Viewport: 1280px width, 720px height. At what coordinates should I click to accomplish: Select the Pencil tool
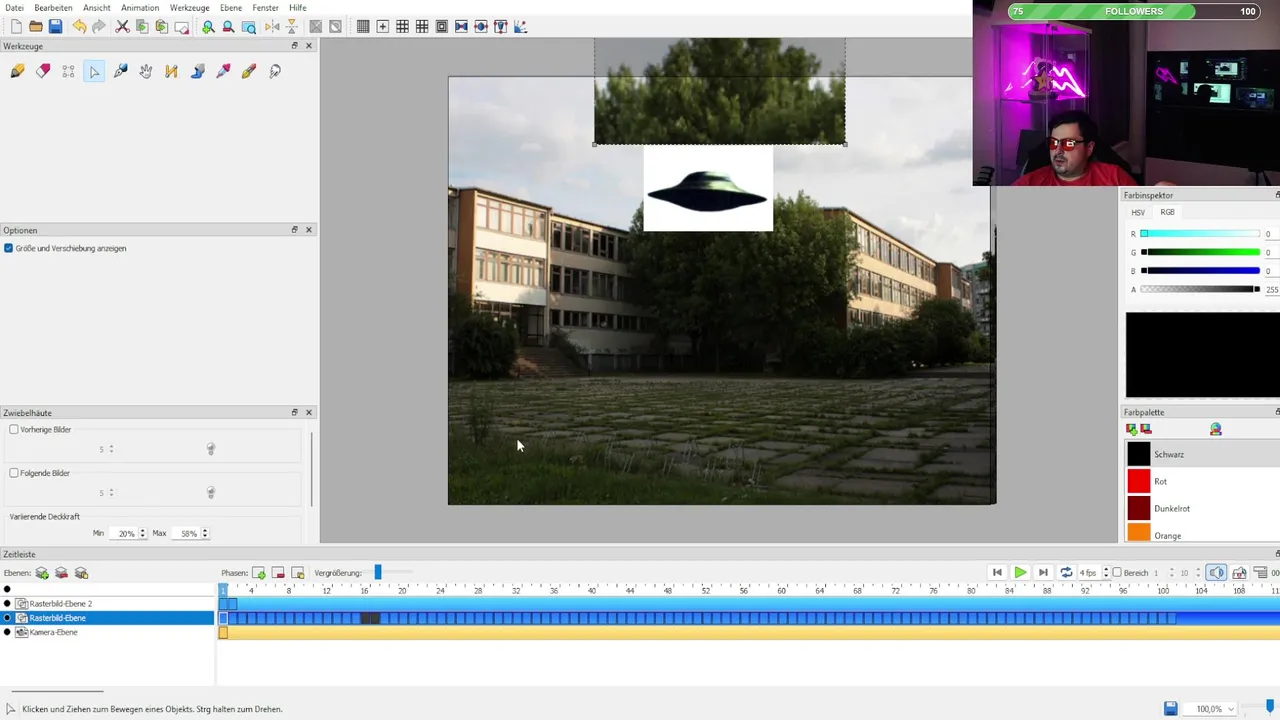click(17, 71)
